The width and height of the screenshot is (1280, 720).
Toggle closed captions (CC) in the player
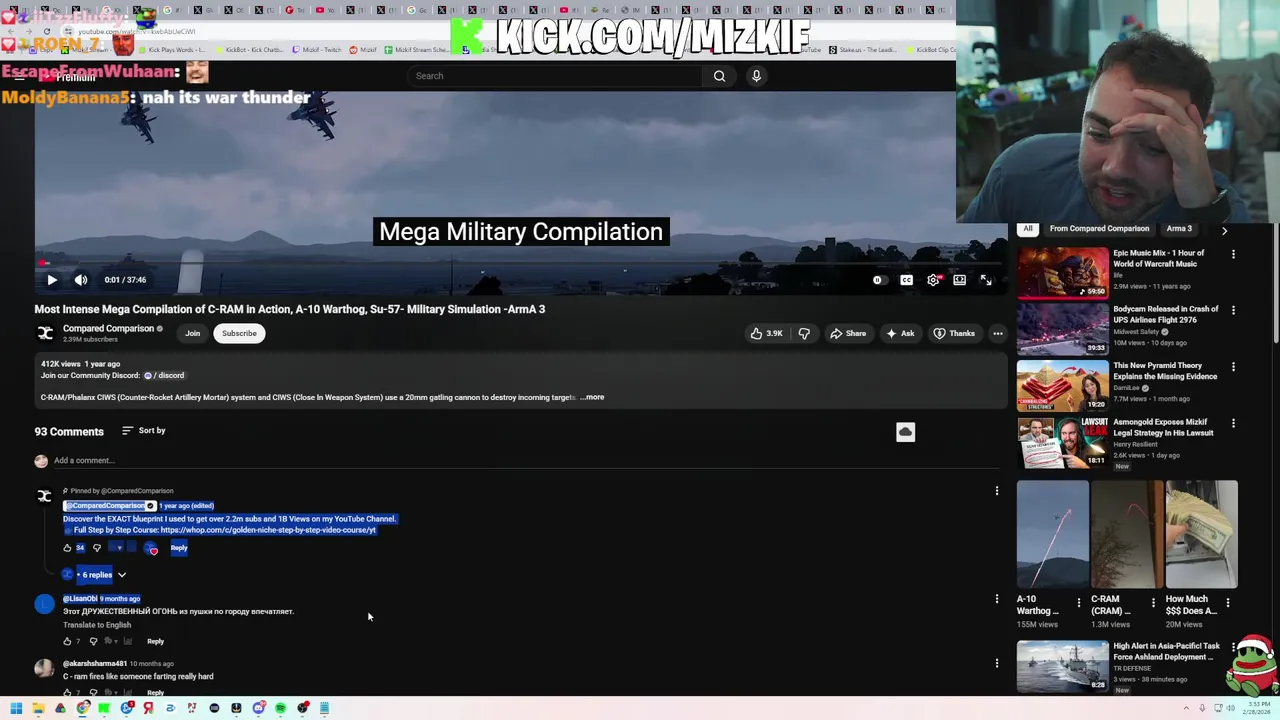click(906, 280)
